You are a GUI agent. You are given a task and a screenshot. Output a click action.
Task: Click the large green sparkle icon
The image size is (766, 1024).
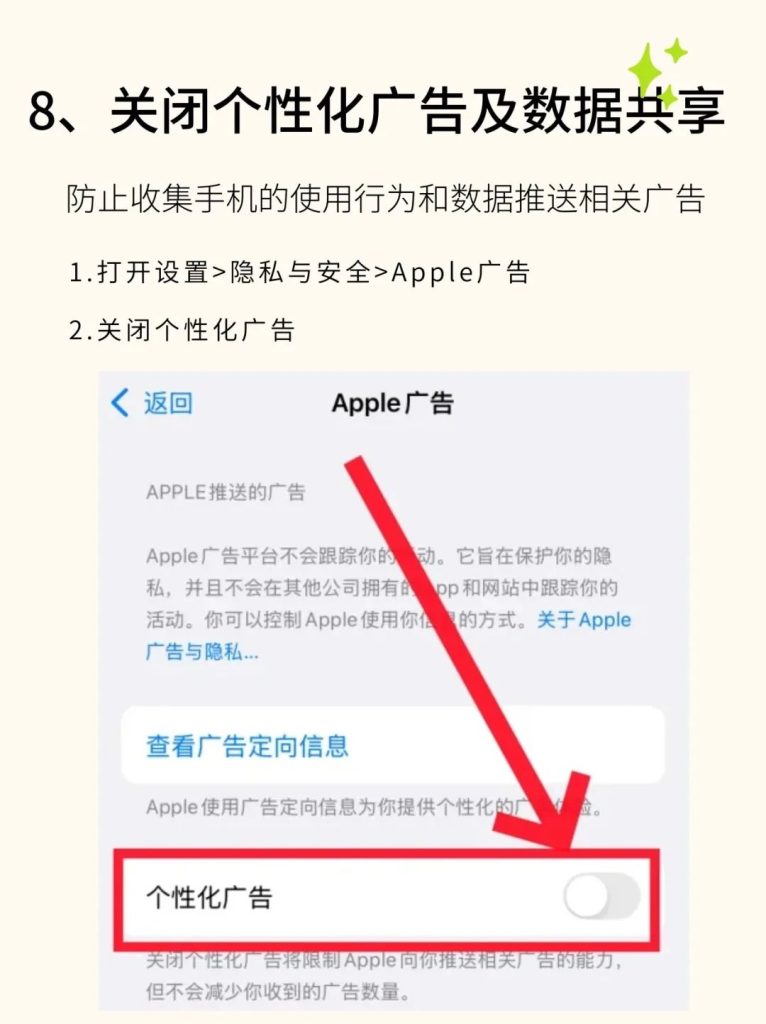click(x=650, y=73)
